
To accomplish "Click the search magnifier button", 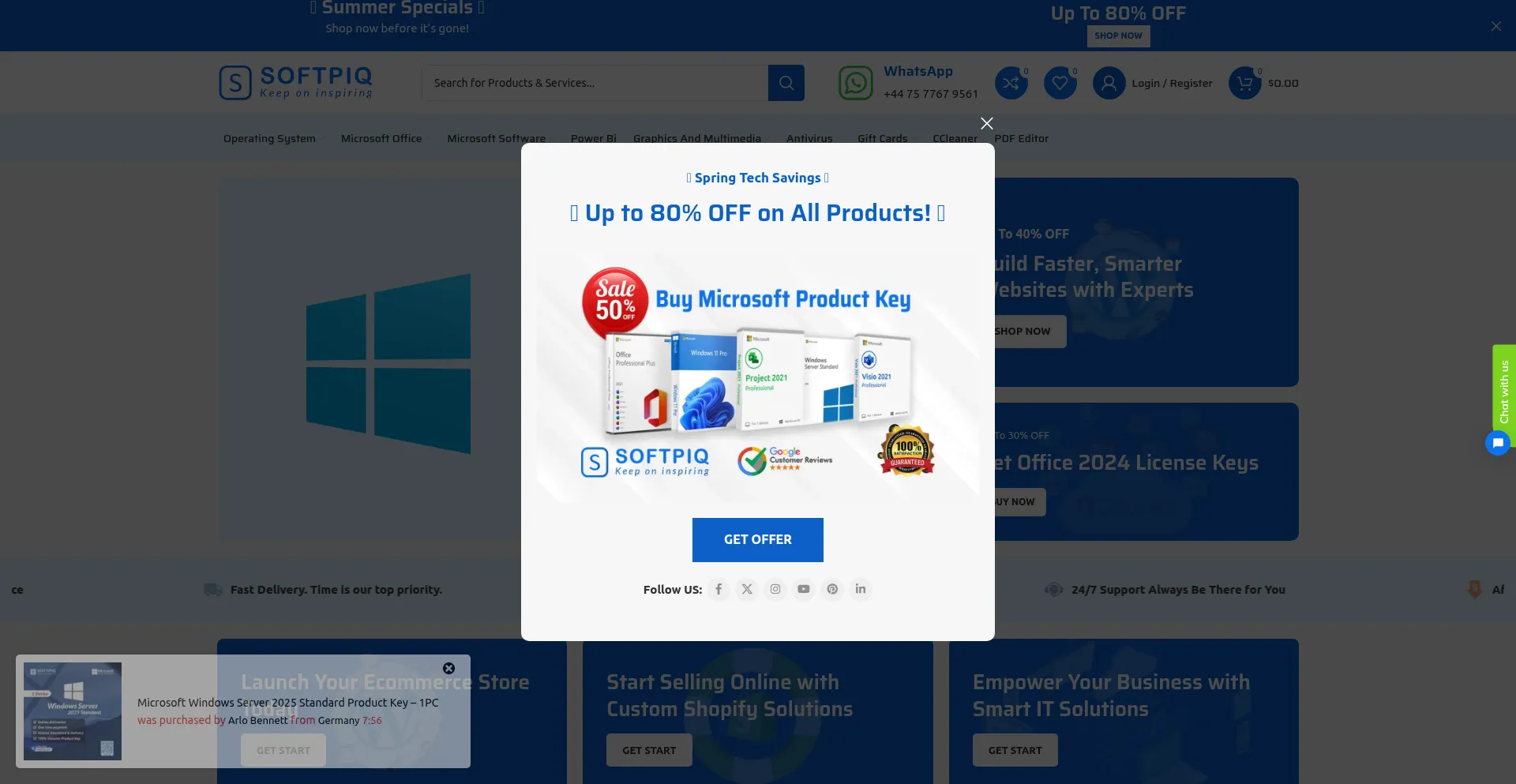I will point(786,83).
